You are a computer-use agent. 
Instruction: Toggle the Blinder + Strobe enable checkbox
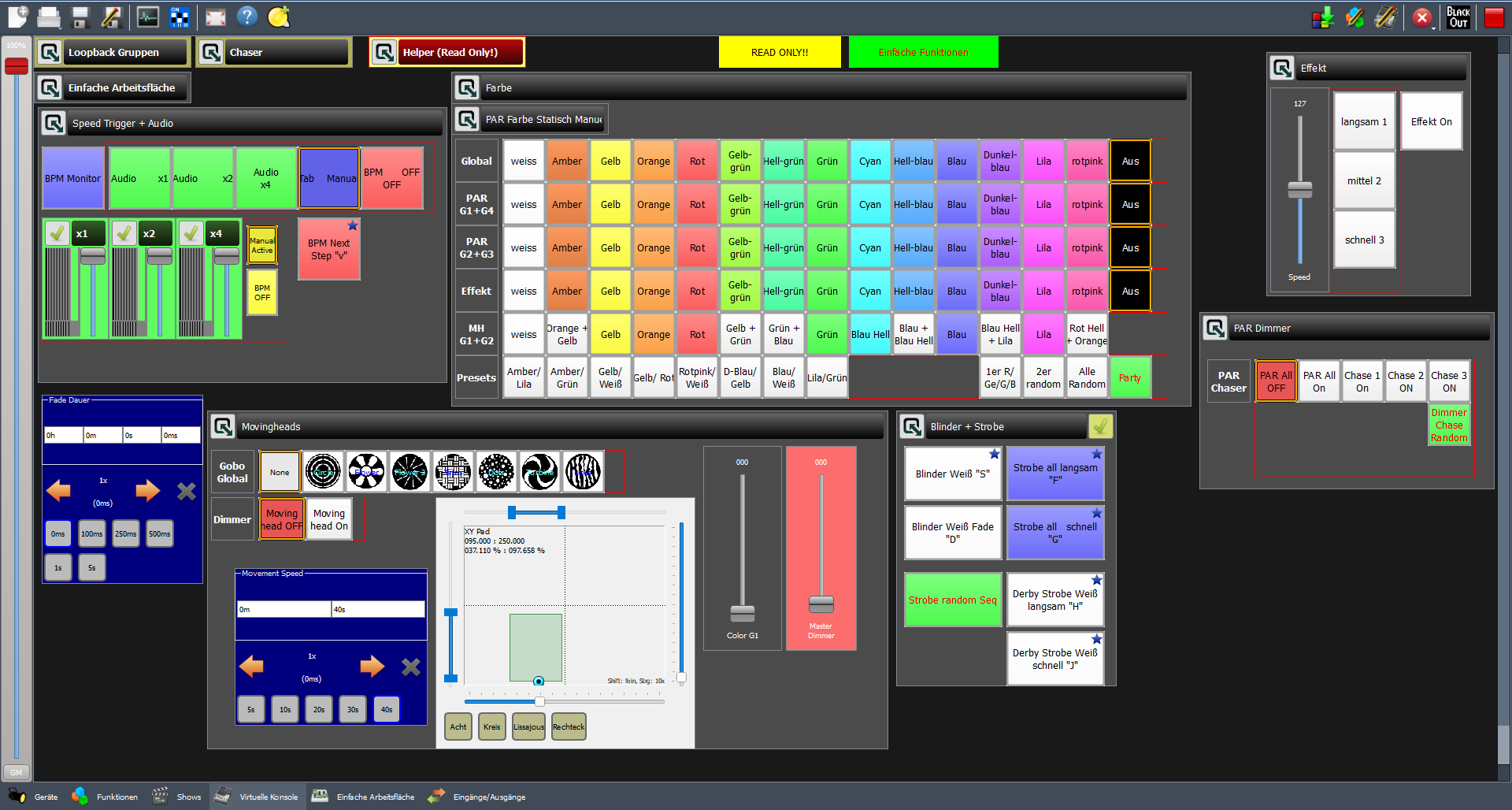pyautogui.click(x=1100, y=426)
